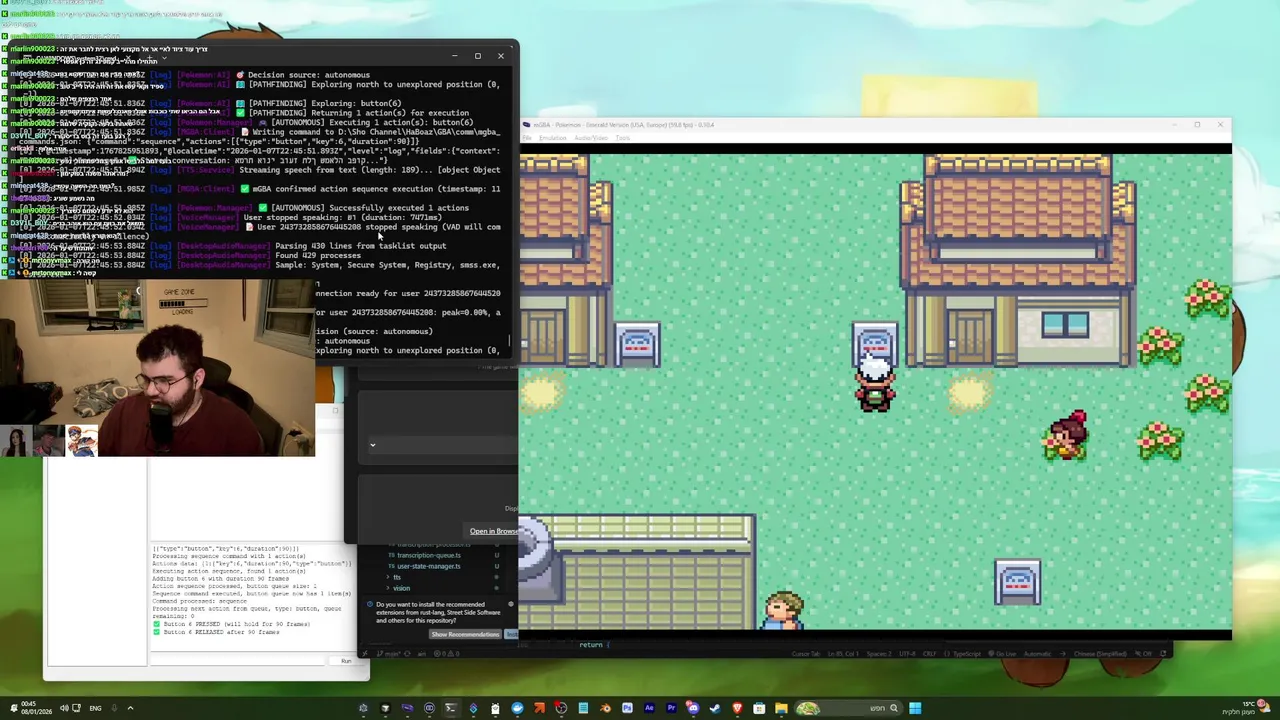
Task: Open Blender from the taskbar
Action: coord(605,708)
